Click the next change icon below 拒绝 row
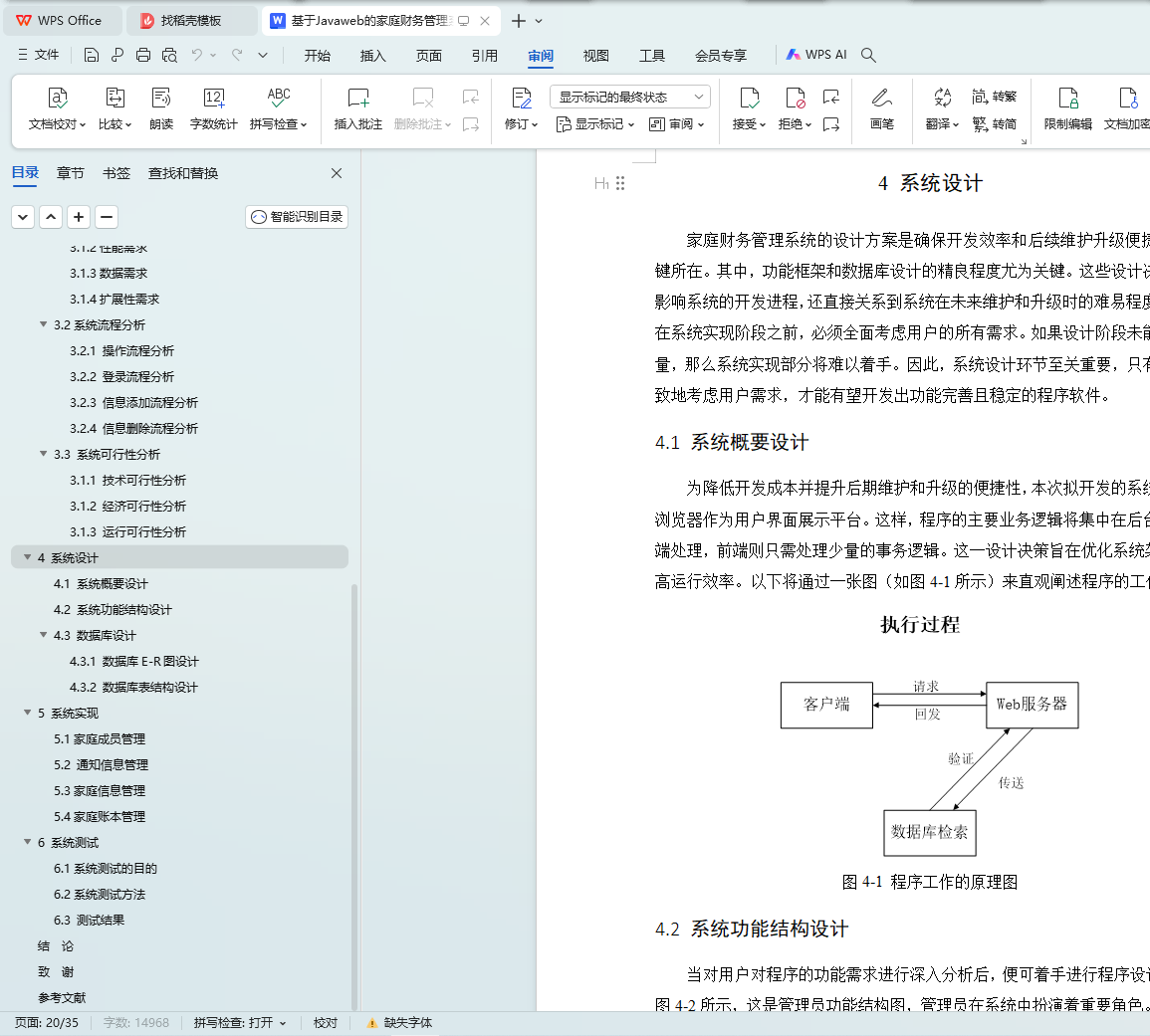 (x=831, y=124)
